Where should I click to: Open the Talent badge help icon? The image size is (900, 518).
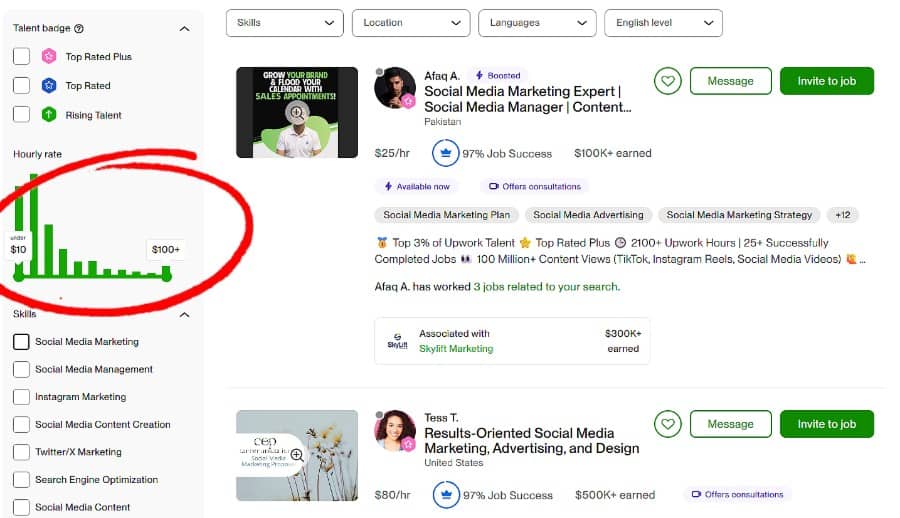point(79,28)
